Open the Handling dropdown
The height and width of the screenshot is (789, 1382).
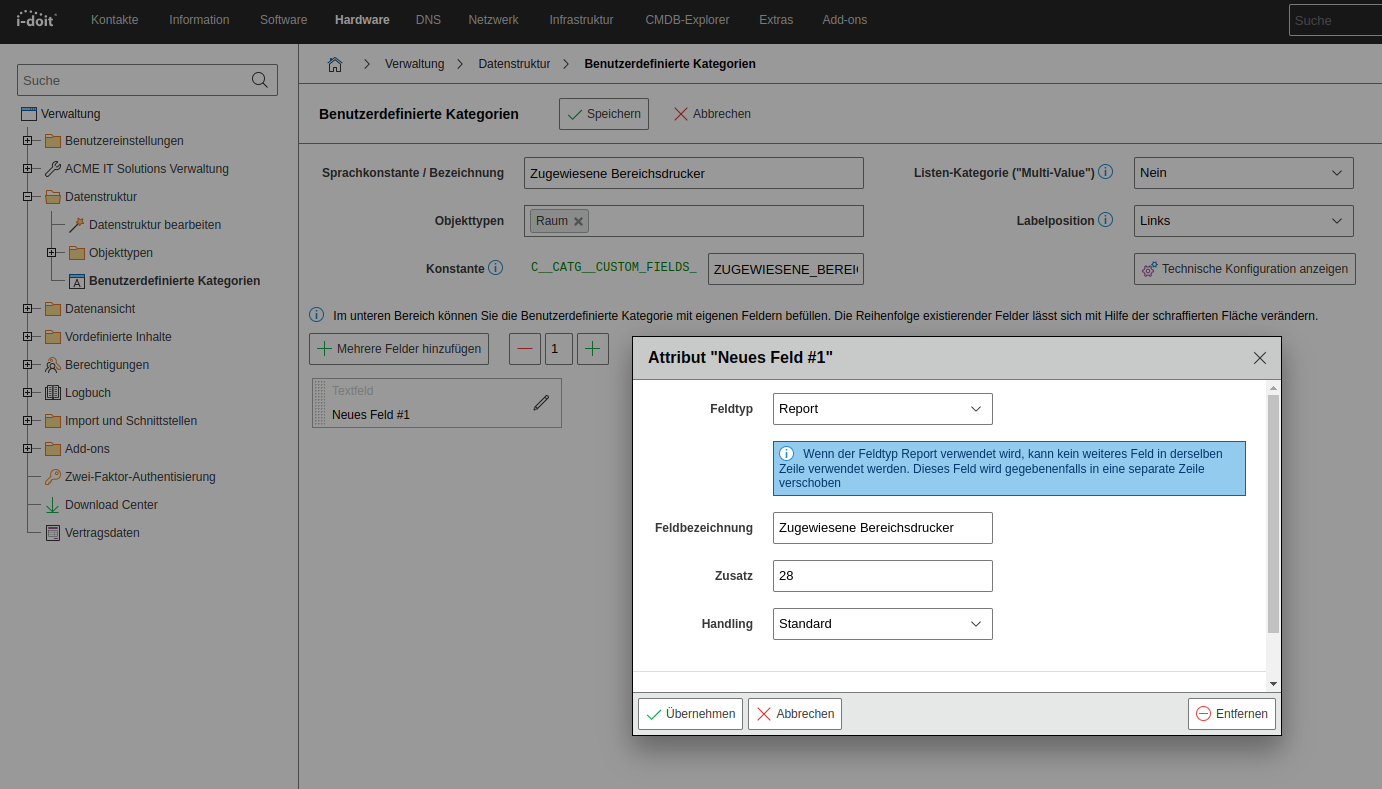(x=882, y=624)
